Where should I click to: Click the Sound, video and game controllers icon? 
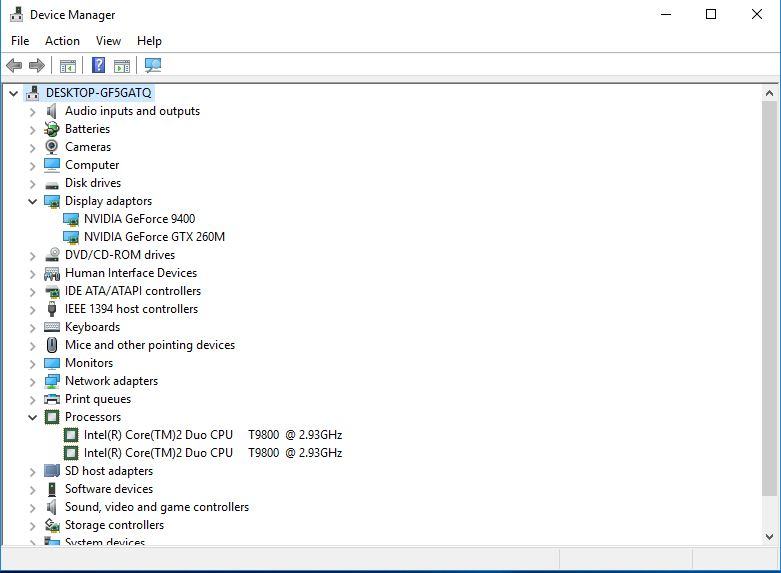[51, 507]
